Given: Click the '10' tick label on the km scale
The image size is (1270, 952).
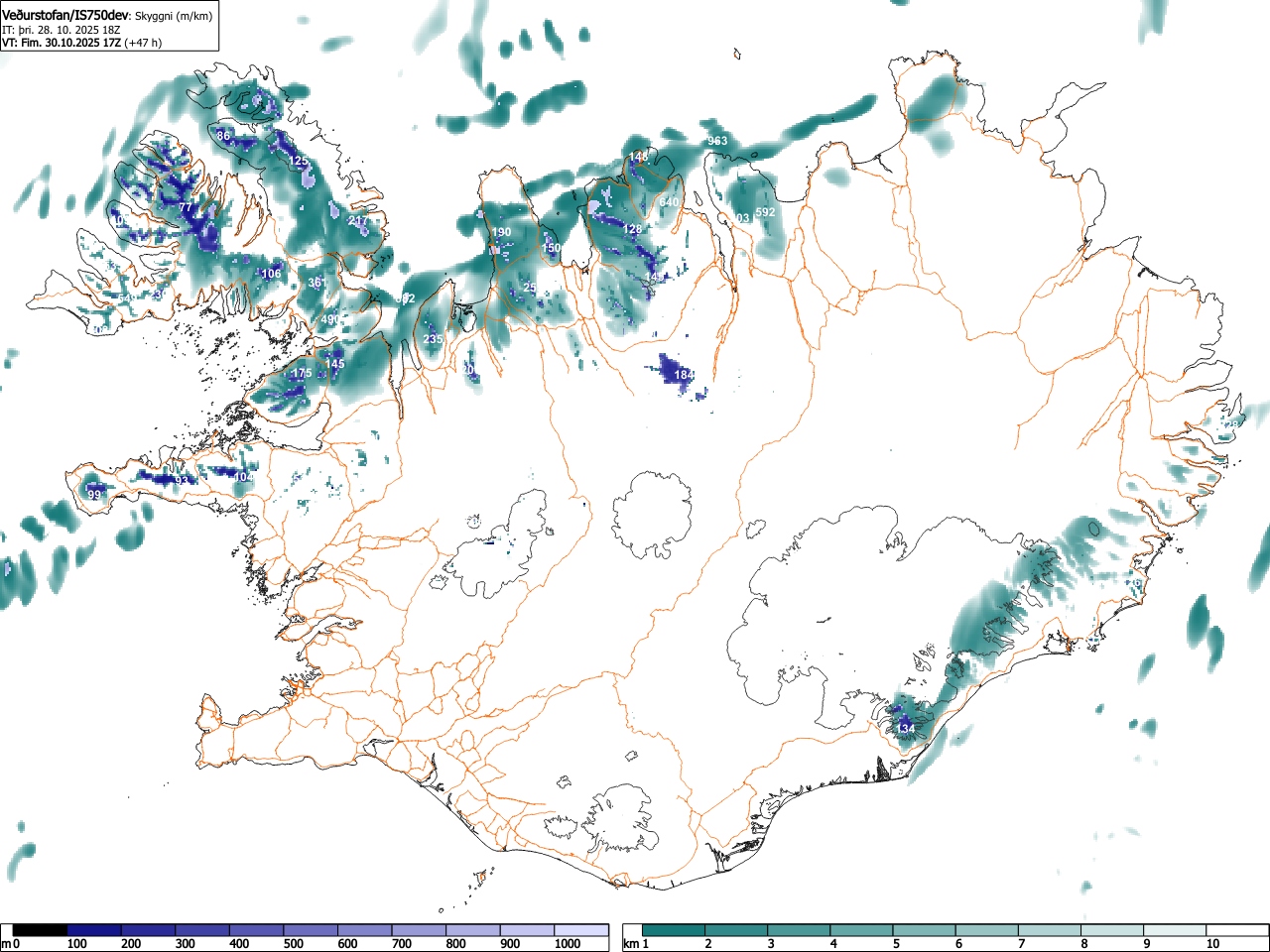Looking at the screenshot, I should pos(1211,944).
